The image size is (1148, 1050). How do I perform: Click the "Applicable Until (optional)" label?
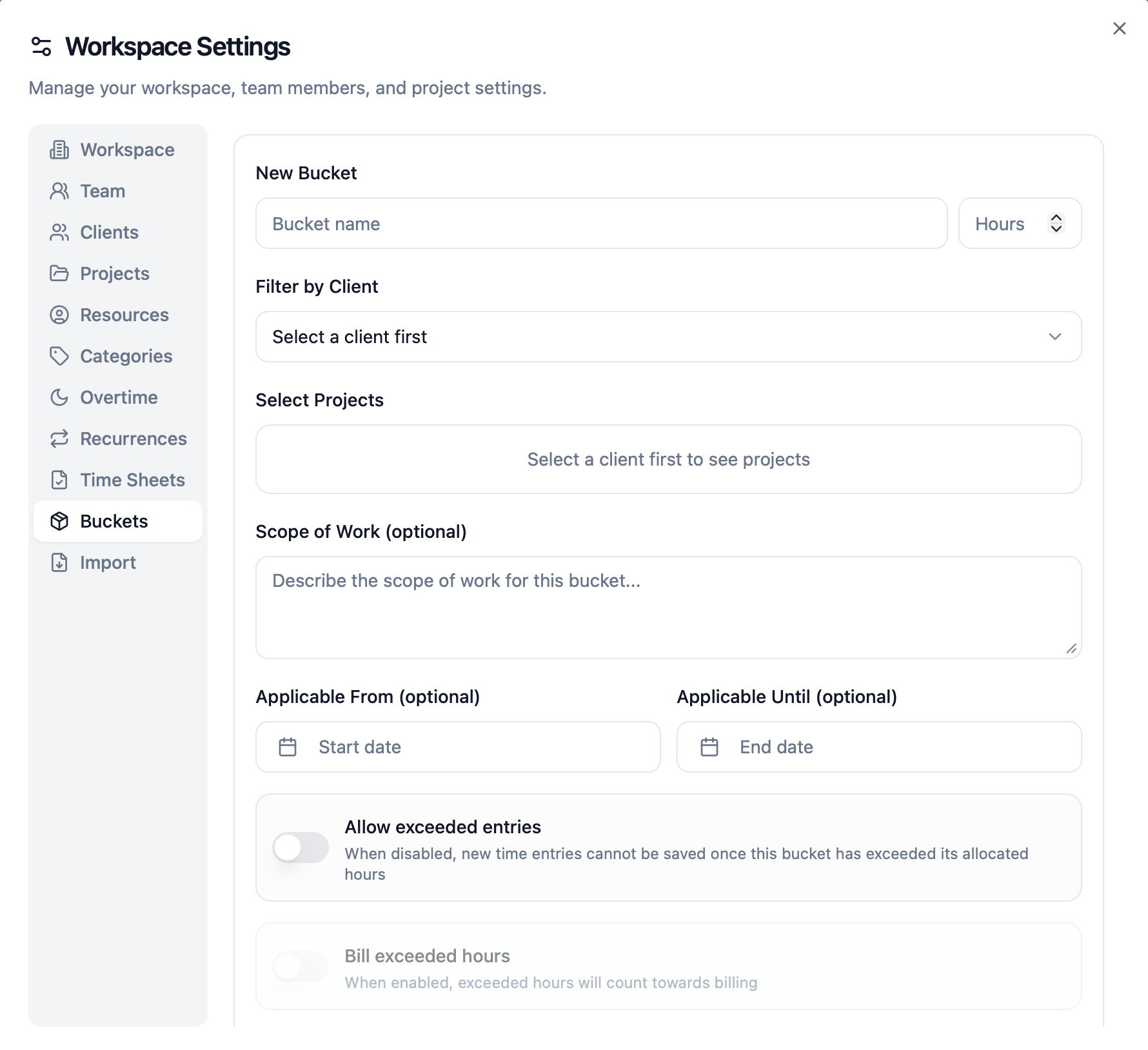(787, 697)
